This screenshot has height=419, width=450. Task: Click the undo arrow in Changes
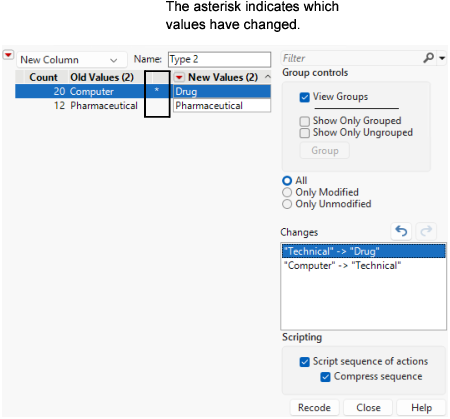[x=401, y=231]
